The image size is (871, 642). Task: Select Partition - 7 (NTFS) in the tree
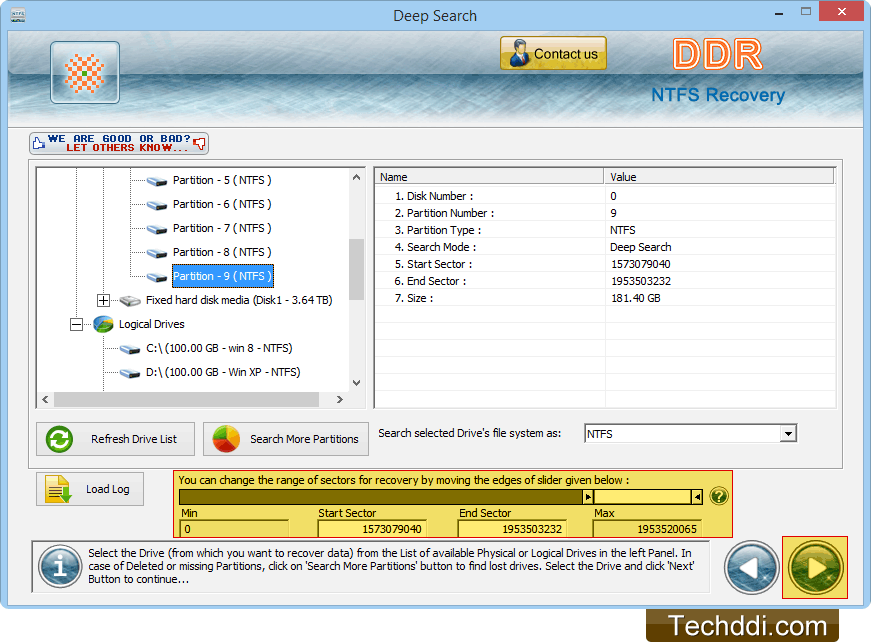222,228
